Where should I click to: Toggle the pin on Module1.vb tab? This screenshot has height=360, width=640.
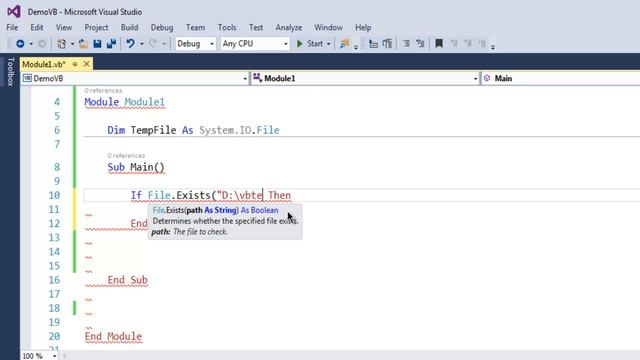pos(75,64)
